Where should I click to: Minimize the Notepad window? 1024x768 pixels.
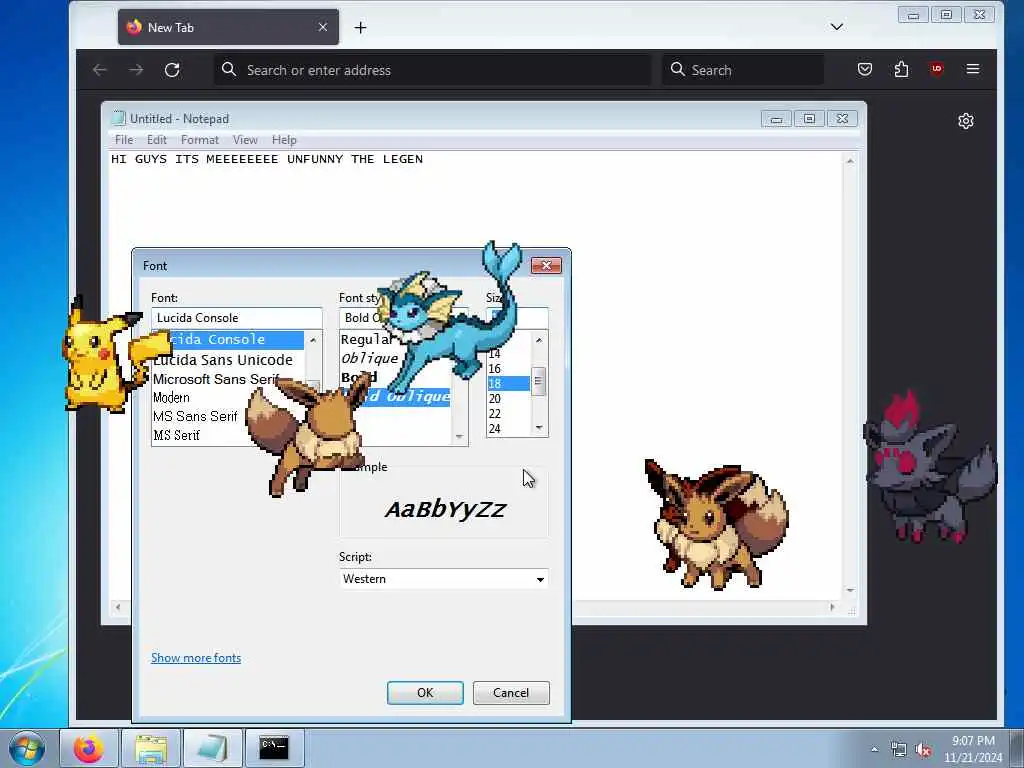776,119
